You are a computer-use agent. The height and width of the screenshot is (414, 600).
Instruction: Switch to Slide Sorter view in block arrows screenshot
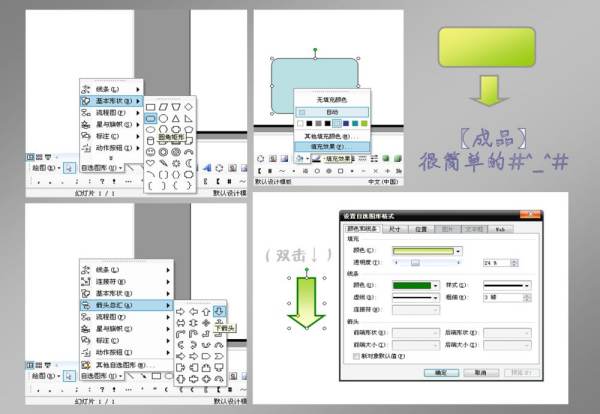[39, 365]
